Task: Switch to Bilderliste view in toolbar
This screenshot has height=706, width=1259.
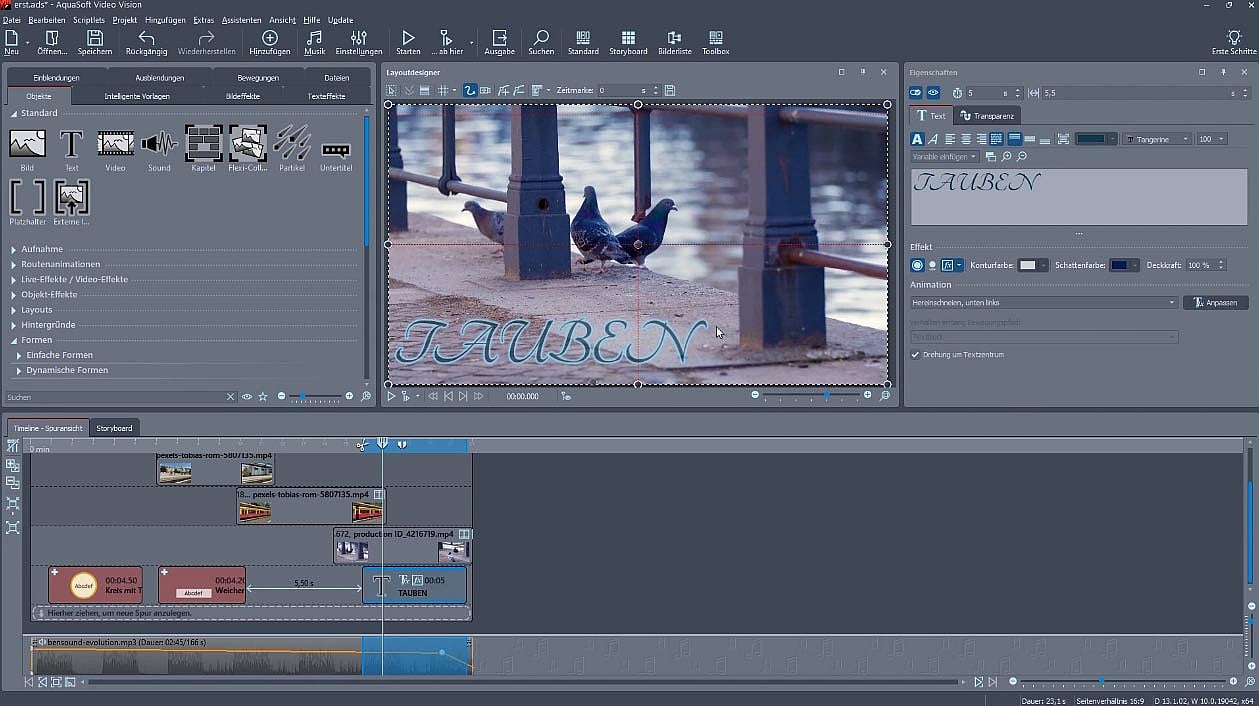Action: [674, 42]
